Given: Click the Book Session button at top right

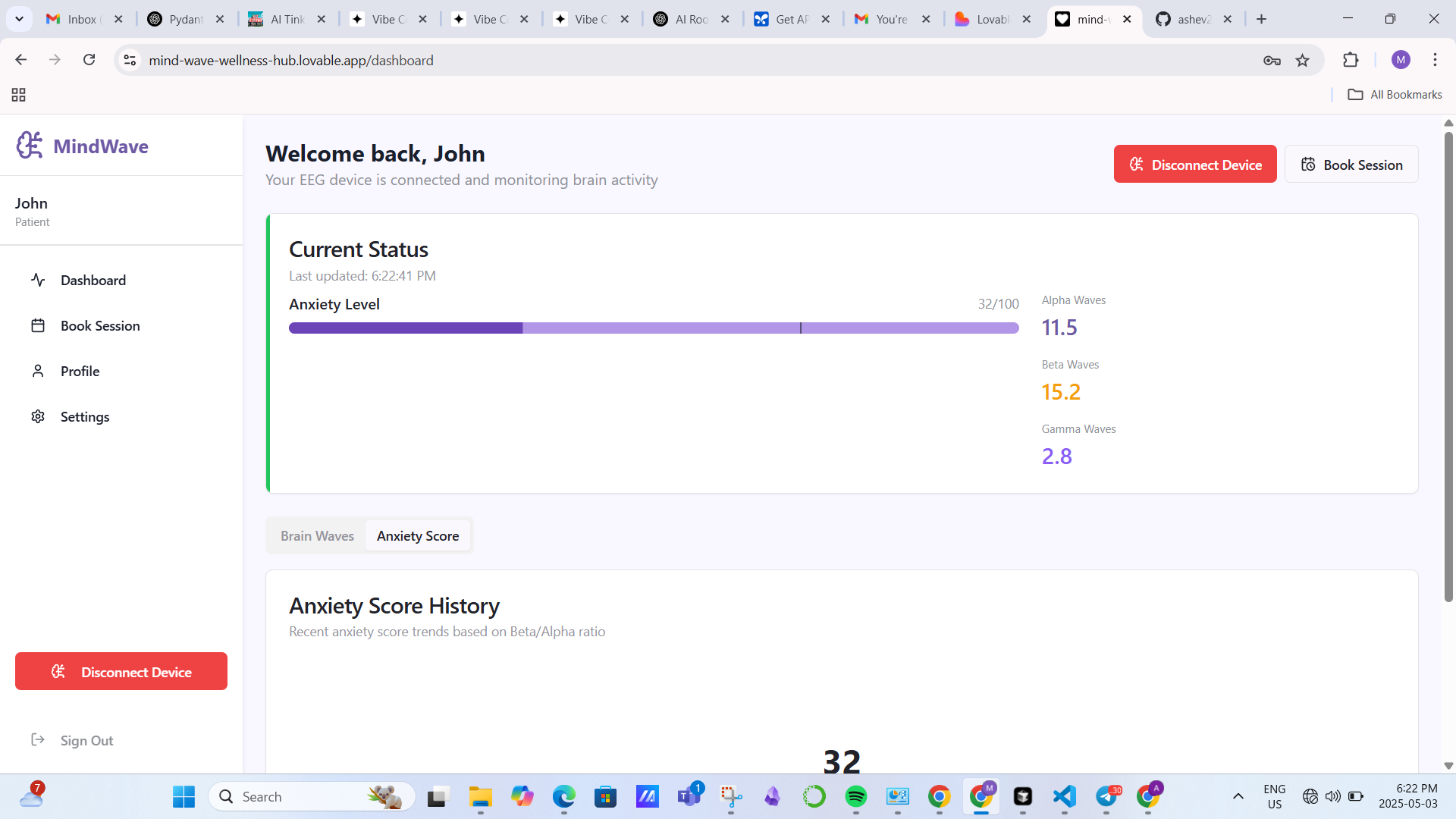Looking at the screenshot, I should click(x=1351, y=165).
